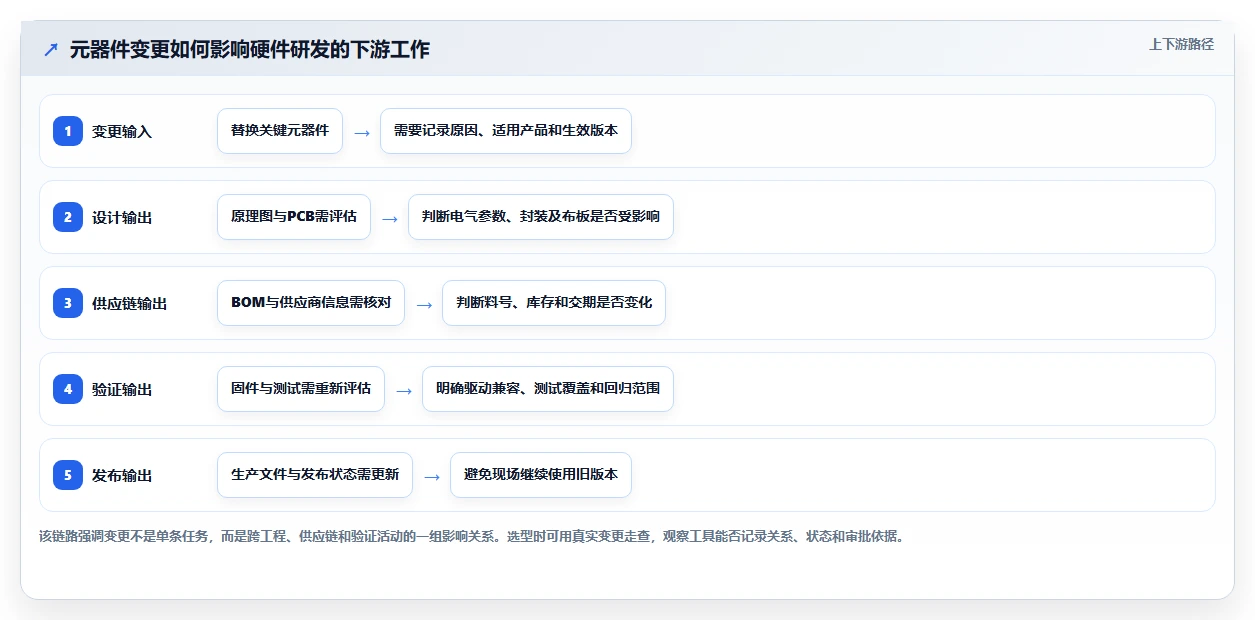Select the BOM与供应商信息需核对 chip
Image resolution: width=1255 pixels, height=620 pixels.
coord(311,303)
